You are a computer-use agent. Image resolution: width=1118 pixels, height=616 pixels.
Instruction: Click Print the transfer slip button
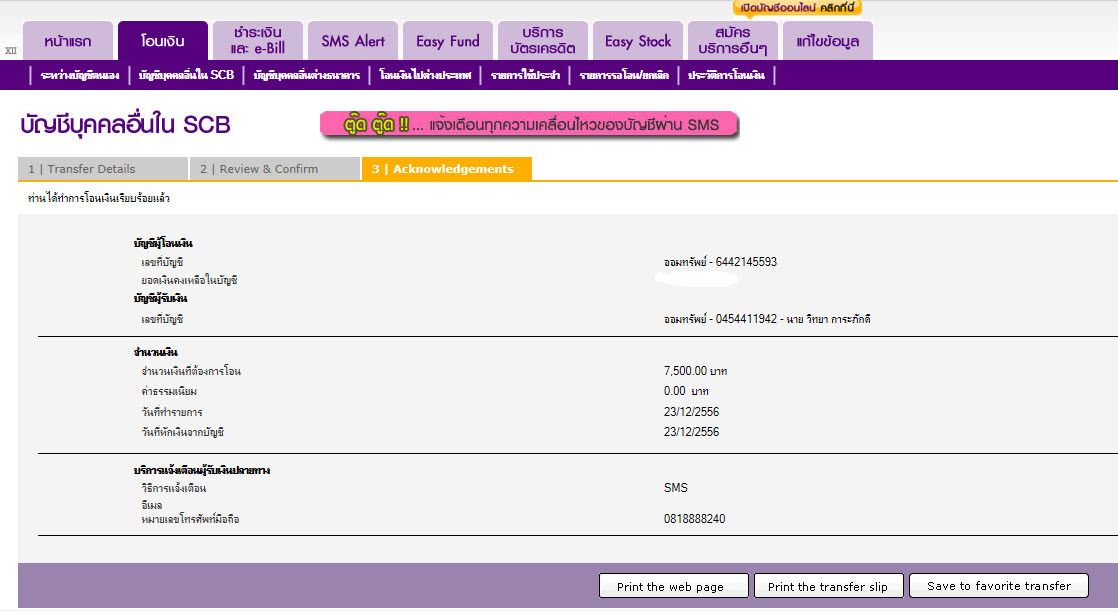tap(829, 586)
